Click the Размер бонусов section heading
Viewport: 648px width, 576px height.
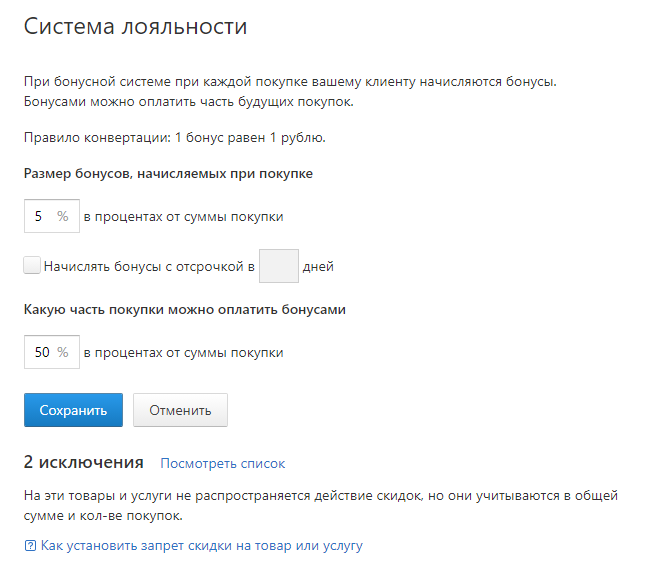click(168, 174)
